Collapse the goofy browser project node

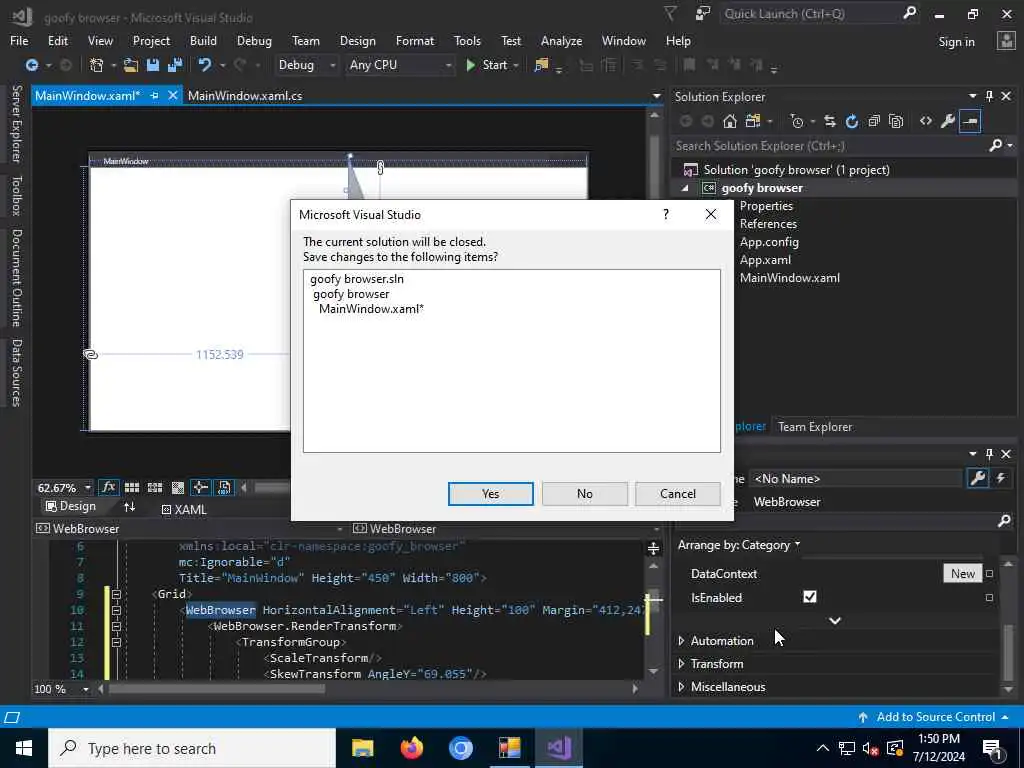[x=685, y=188]
